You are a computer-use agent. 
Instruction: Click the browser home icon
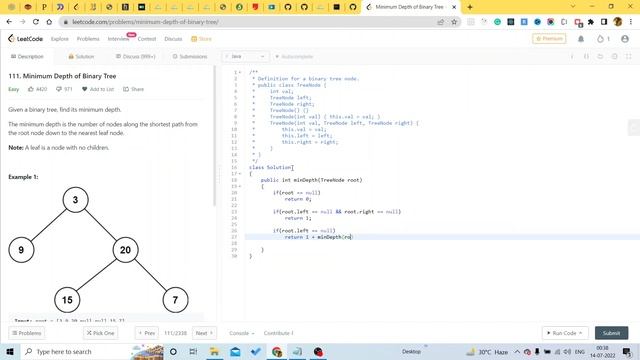[x=49, y=22]
